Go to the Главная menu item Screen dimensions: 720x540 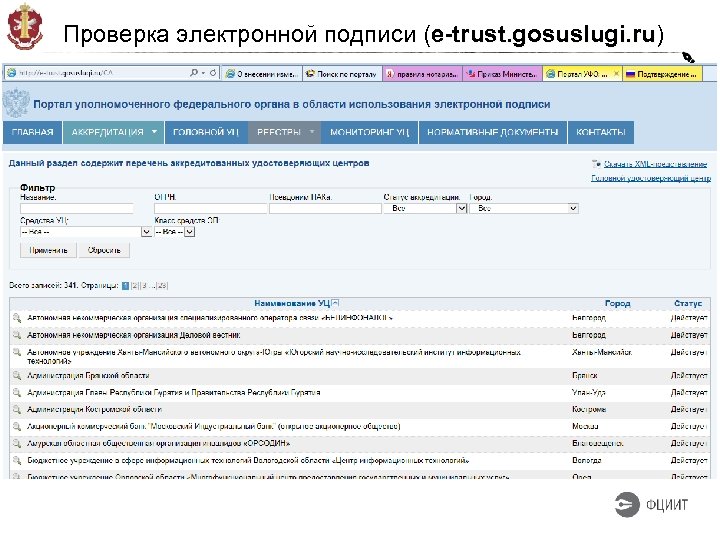32,132
